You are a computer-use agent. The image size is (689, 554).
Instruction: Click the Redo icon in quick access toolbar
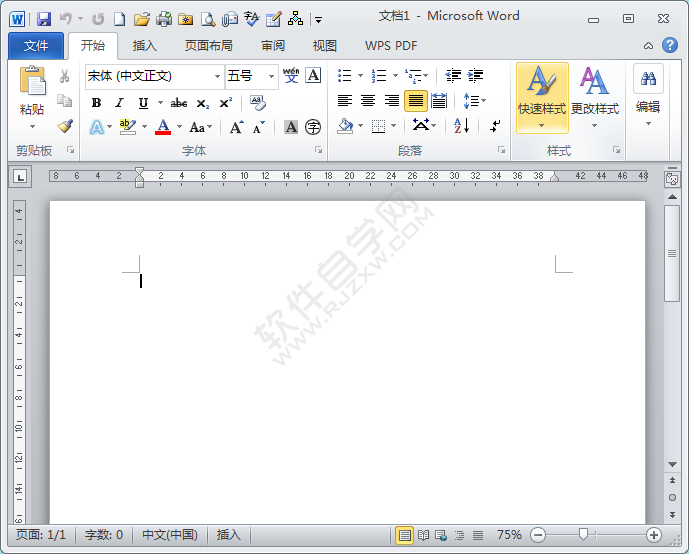(98, 19)
